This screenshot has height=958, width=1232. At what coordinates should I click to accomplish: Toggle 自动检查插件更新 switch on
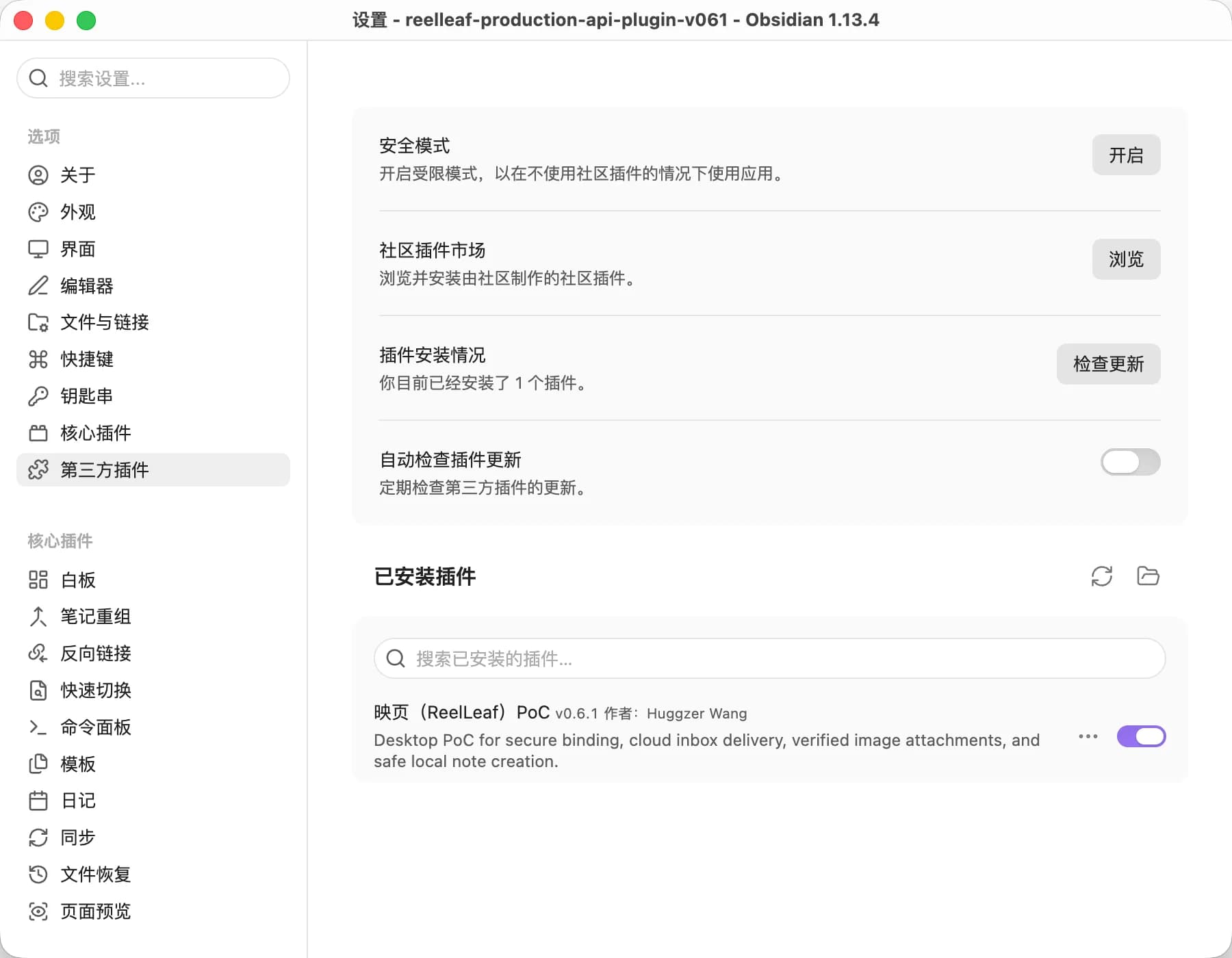click(x=1131, y=462)
